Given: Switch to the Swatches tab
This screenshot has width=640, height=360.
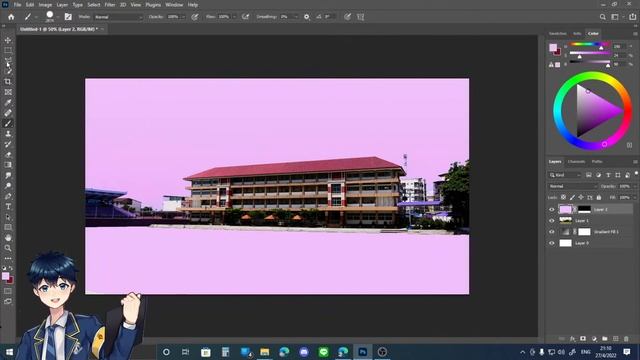Looking at the screenshot, I should click(x=558, y=33).
